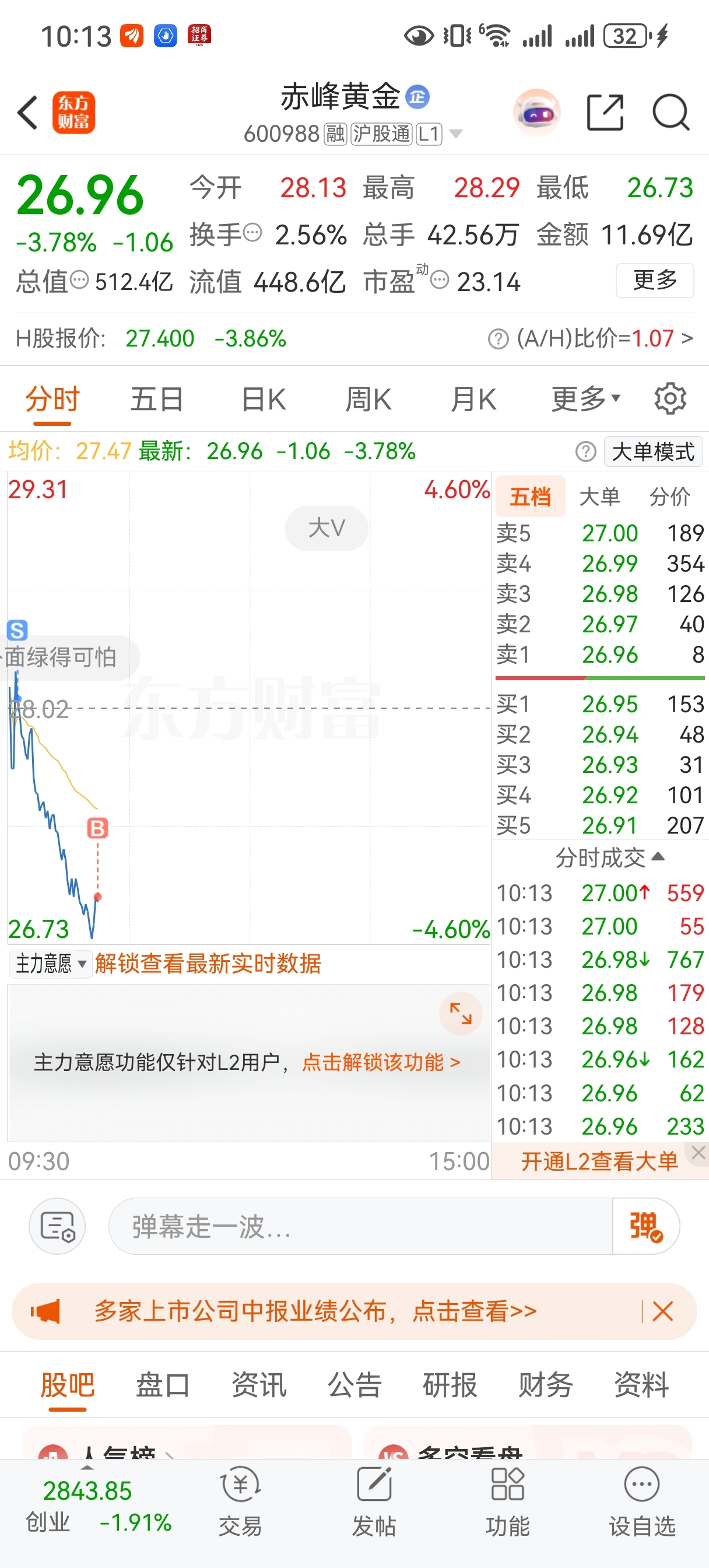Tap the 弹幕走一波 input field
The image size is (709, 1568).
[360, 1226]
